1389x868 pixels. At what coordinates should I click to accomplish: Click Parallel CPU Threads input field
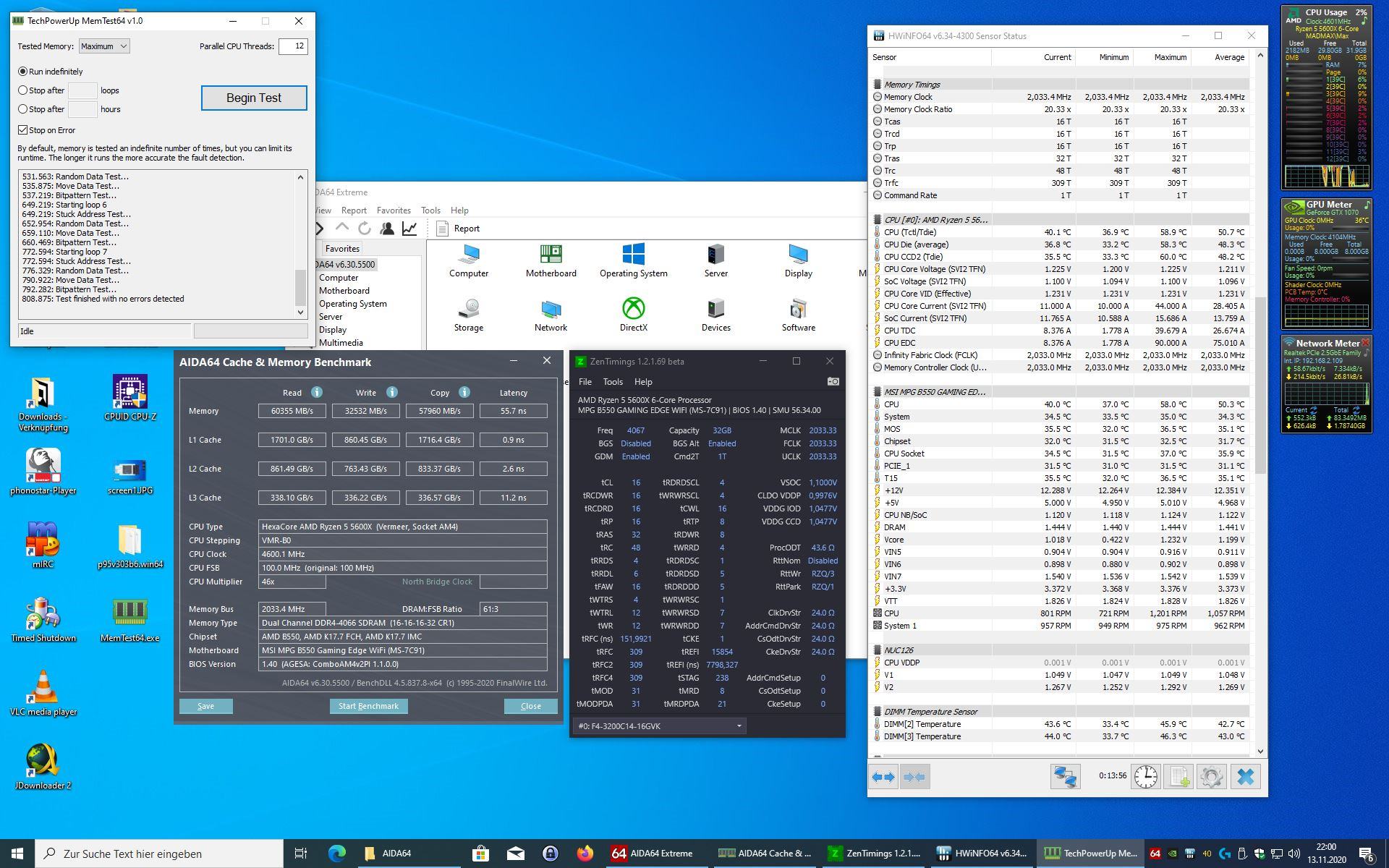click(x=292, y=46)
